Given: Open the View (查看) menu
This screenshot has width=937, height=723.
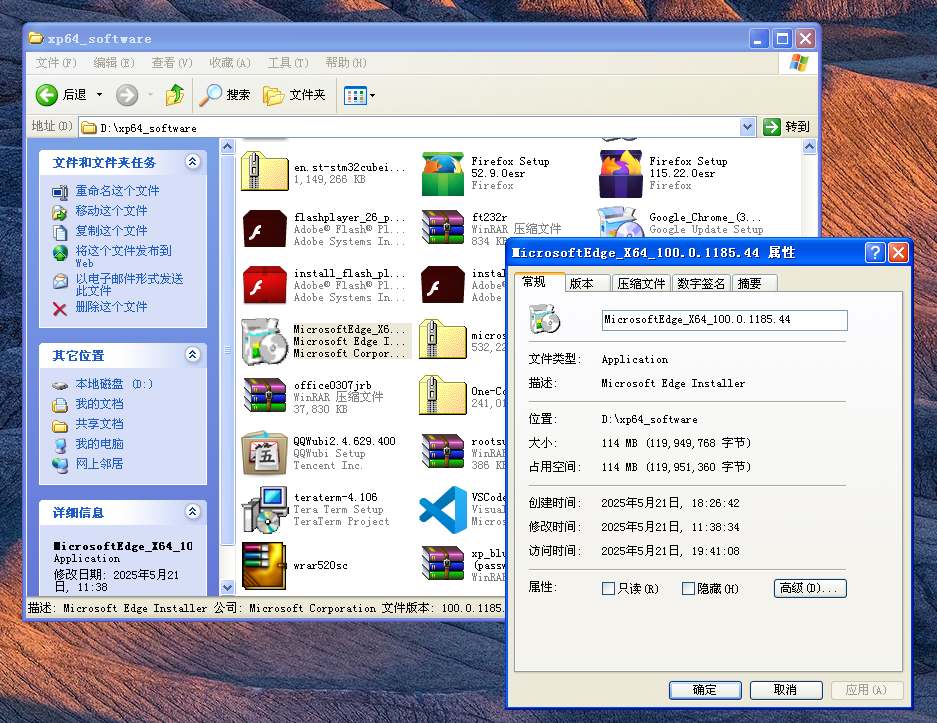Looking at the screenshot, I should pos(172,63).
